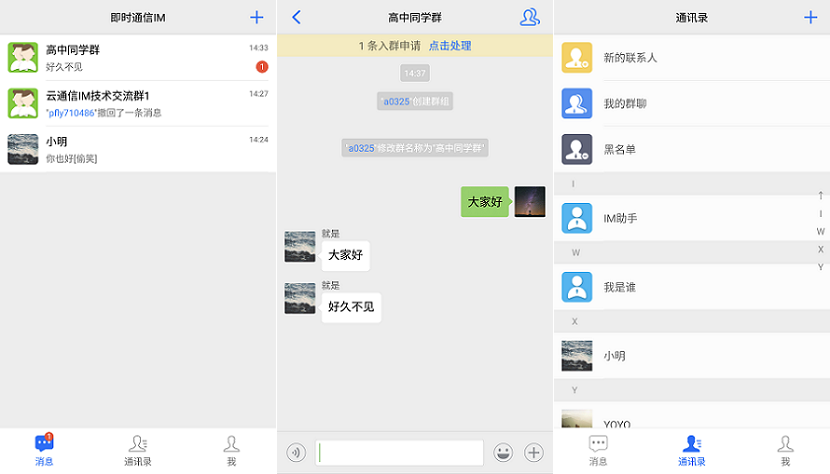830x474 pixels.
Task: Switch to 通讯录 tab in left panel
Action: pos(138,451)
